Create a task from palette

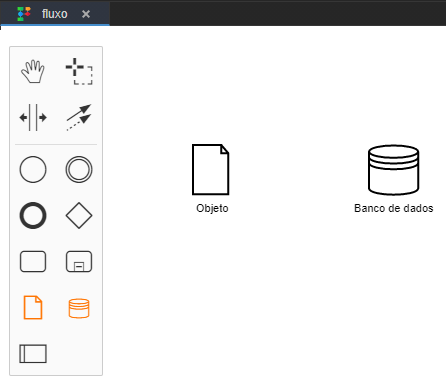[x=33, y=261]
